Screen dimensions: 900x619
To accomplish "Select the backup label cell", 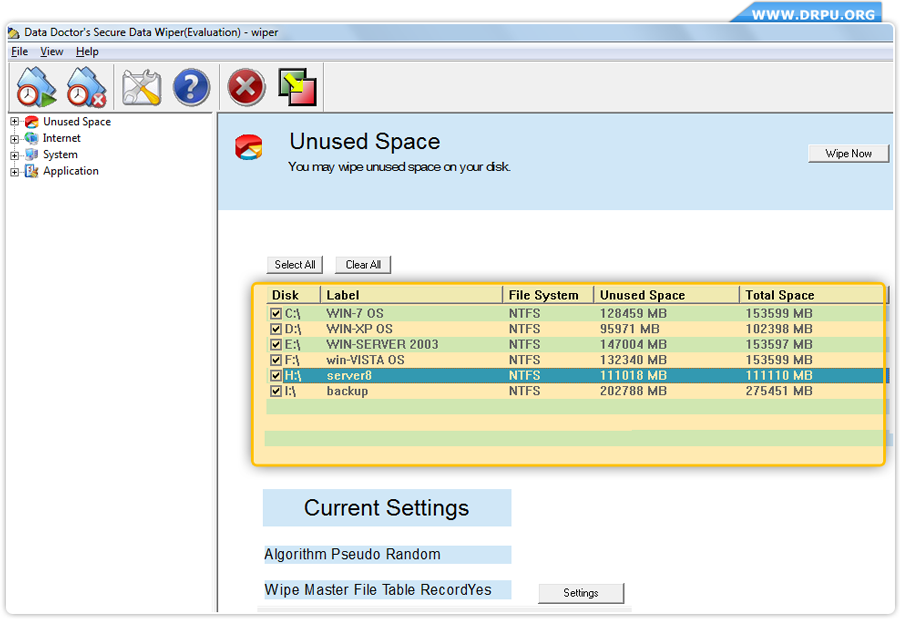I will pyautogui.click(x=347, y=391).
